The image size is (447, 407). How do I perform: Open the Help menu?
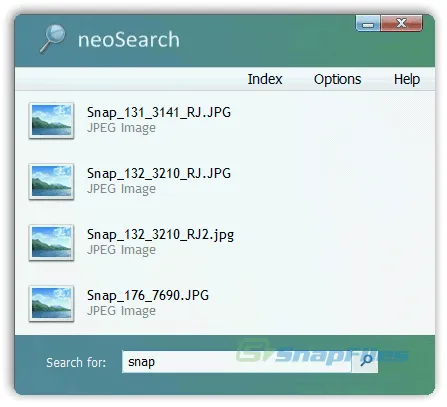(407, 79)
